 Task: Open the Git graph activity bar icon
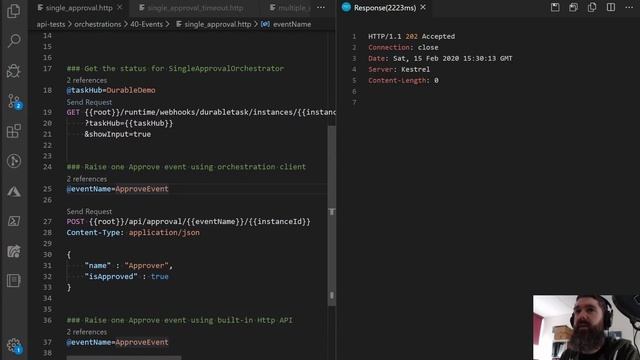[x=13, y=161]
